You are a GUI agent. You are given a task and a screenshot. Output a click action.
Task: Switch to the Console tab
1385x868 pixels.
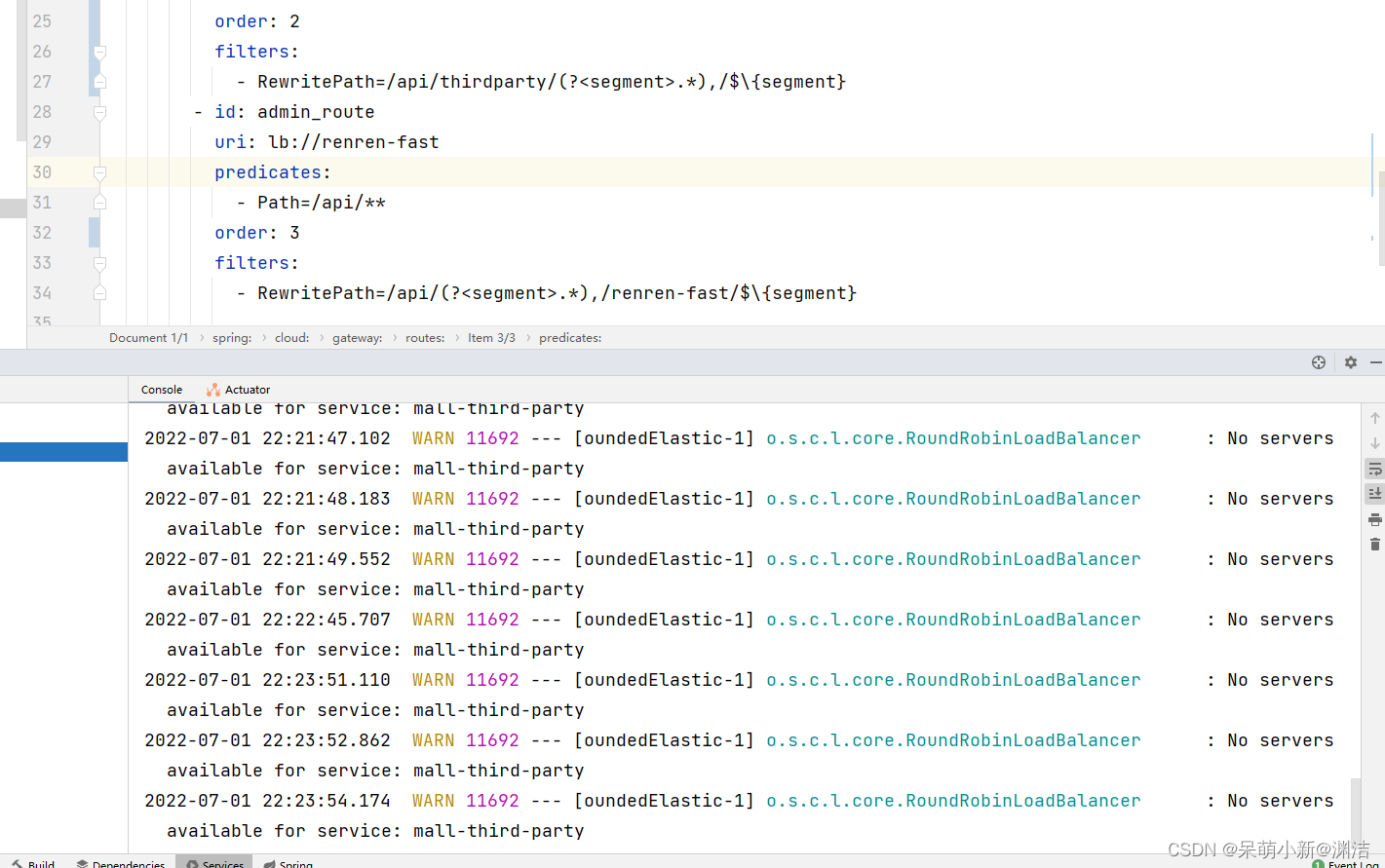(x=162, y=390)
